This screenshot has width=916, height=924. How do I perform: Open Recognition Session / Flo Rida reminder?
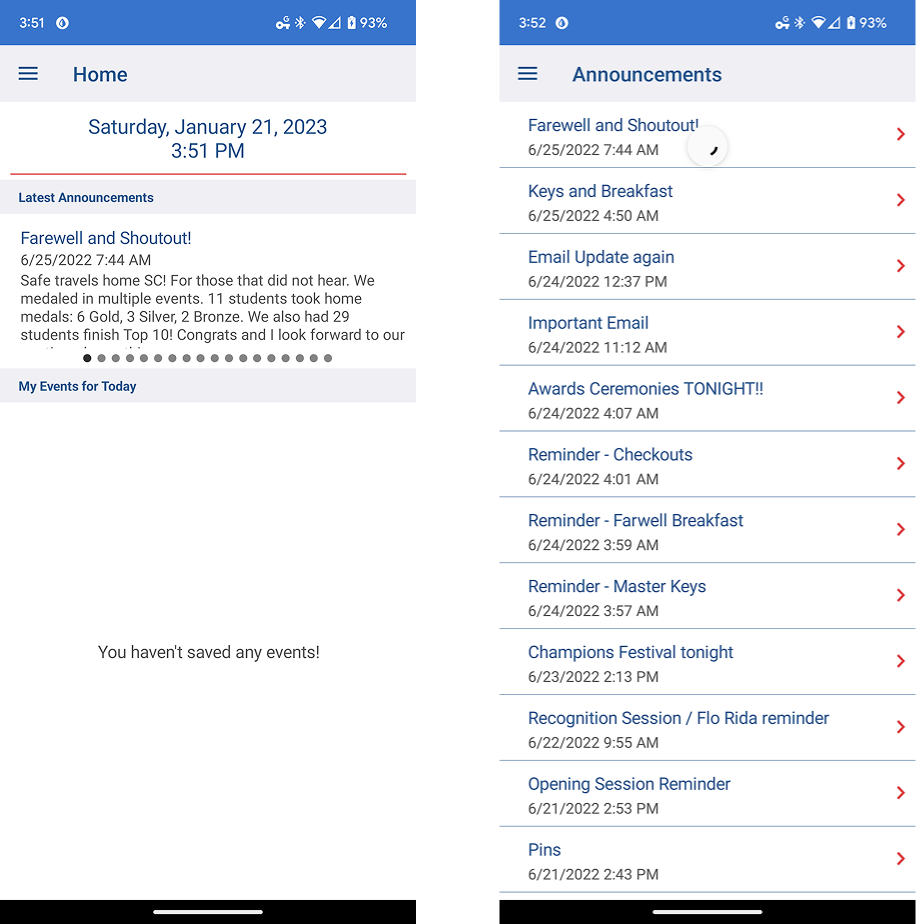[707, 728]
